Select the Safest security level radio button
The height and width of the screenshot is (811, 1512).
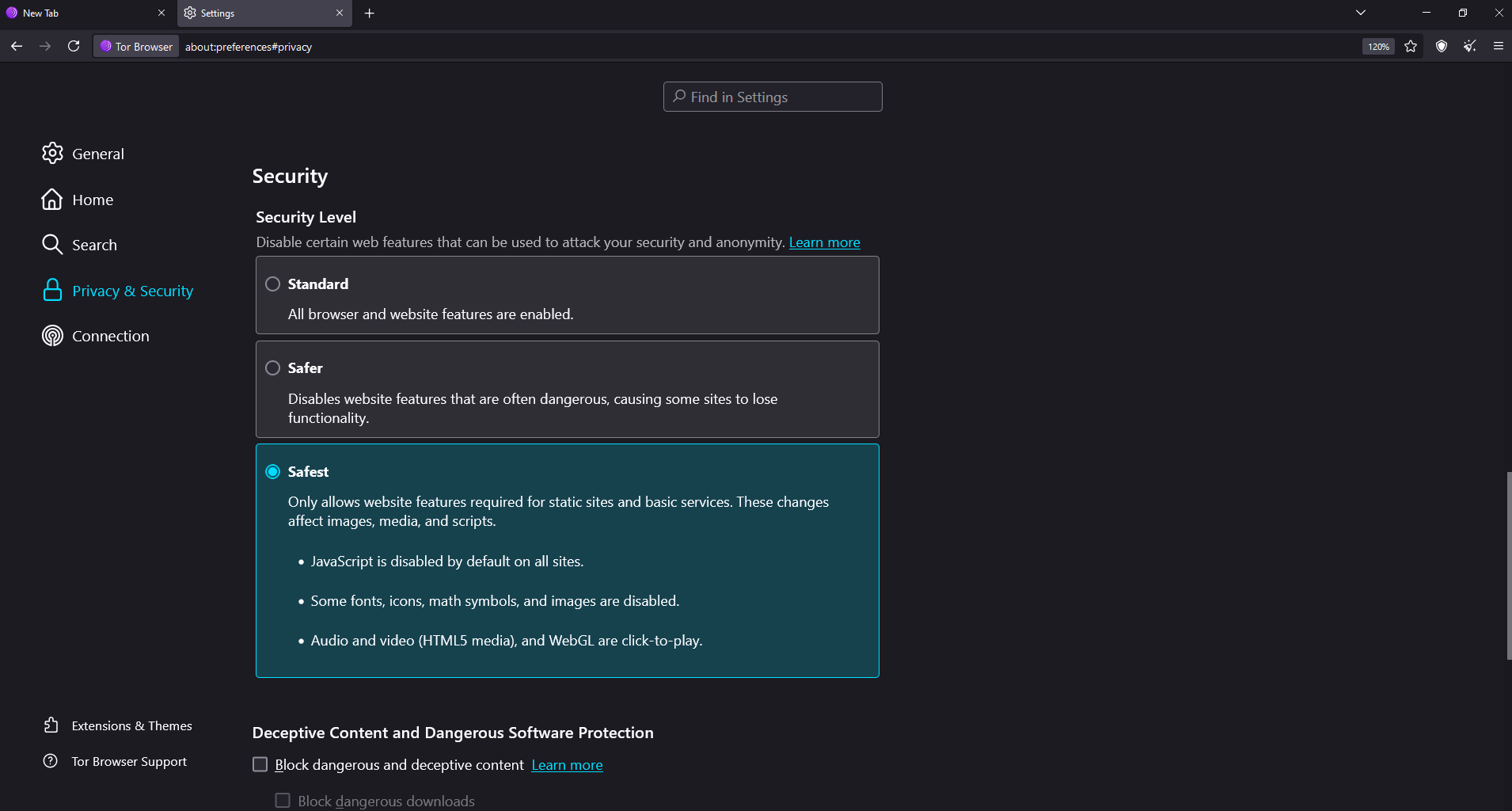pos(273,472)
